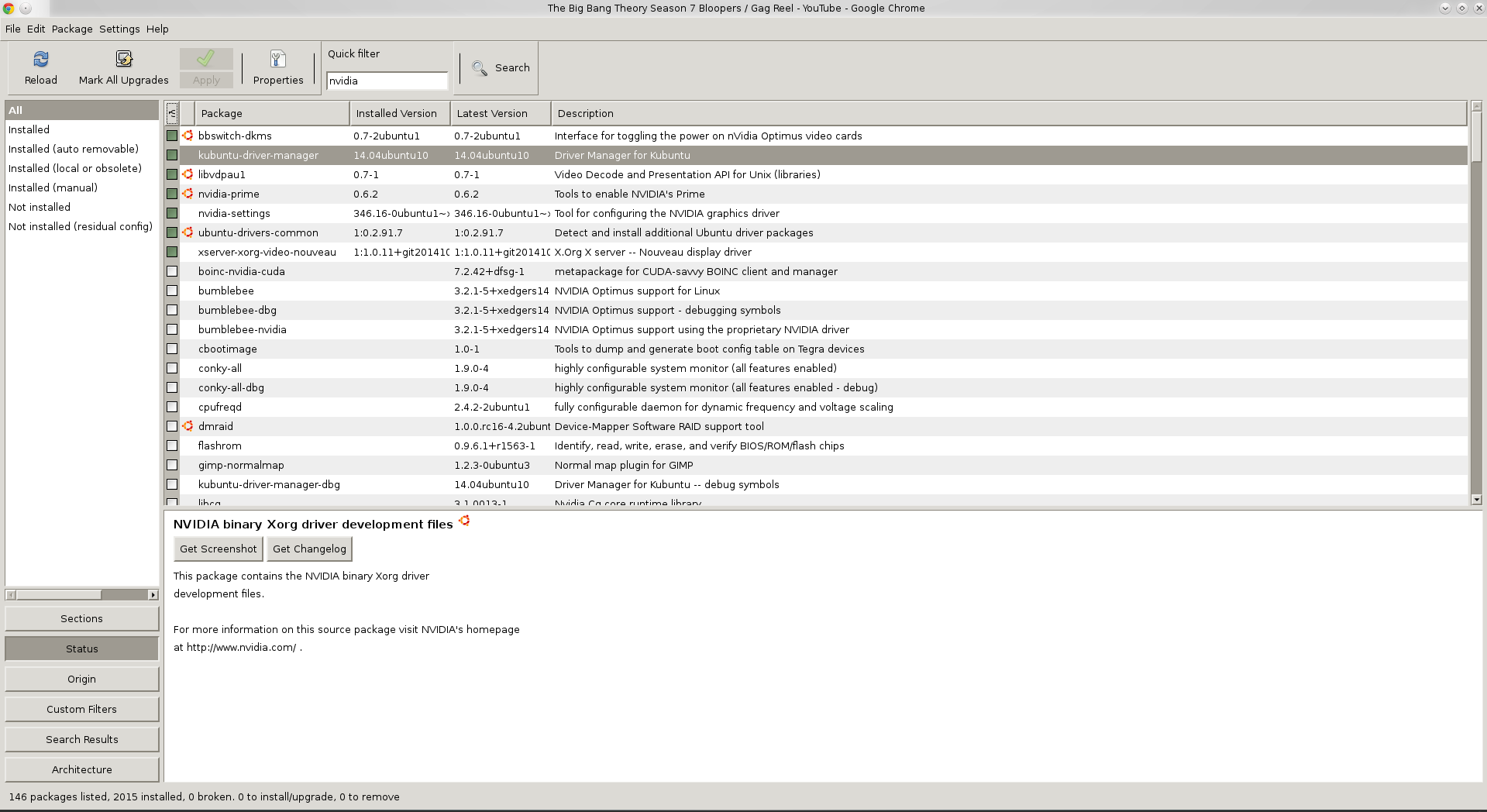This screenshot has width=1487, height=812.
Task: Focus the Quick filter text field
Action: click(x=387, y=81)
